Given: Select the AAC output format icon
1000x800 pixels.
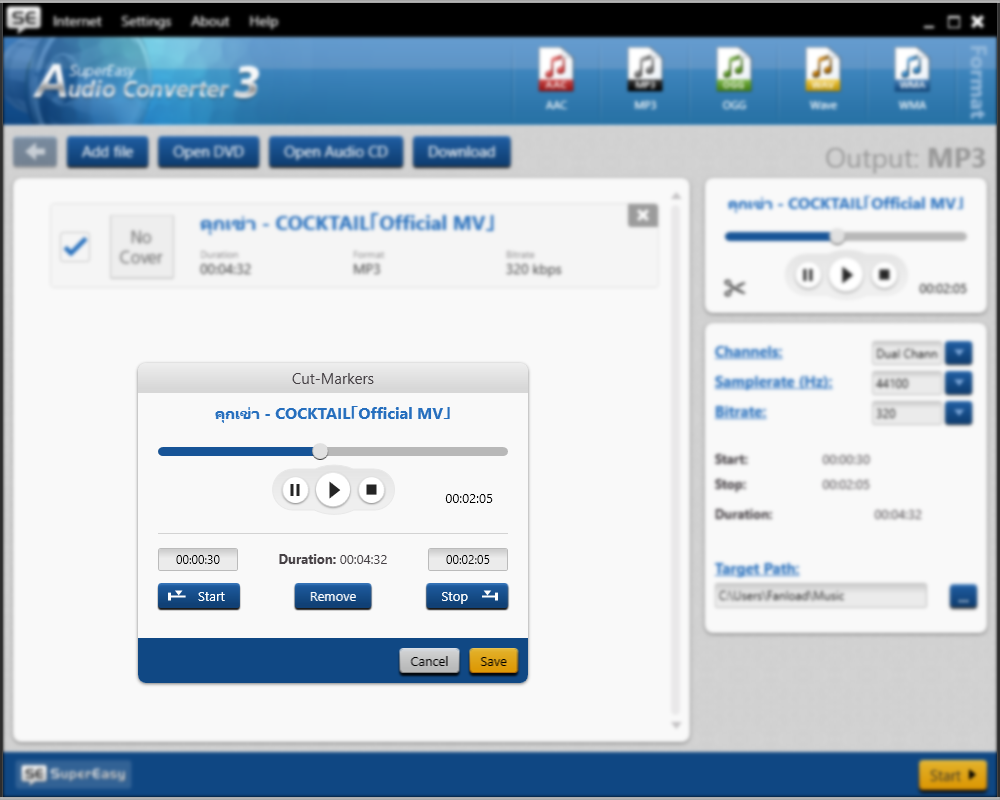Looking at the screenshot, I should pos(556,78).
